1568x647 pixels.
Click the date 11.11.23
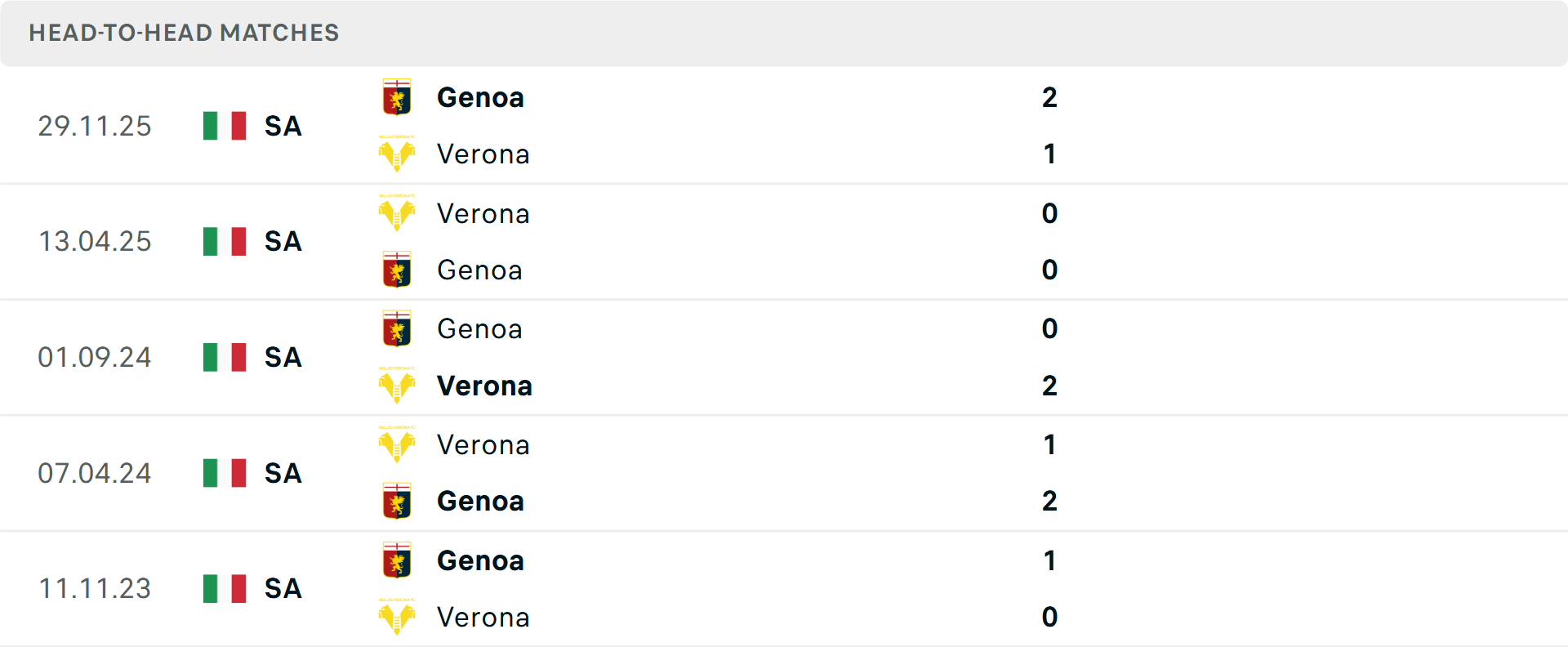click(x=95, y=588)
